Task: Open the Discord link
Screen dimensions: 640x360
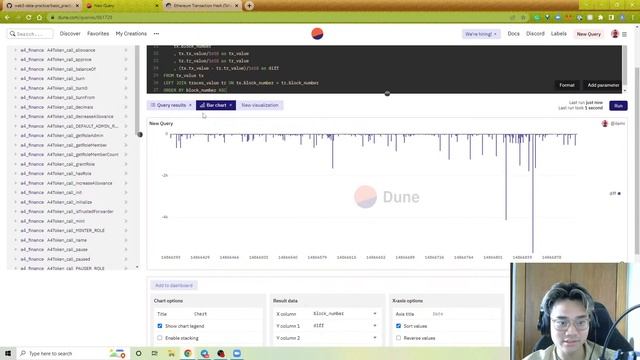Action: pos(535,33)
